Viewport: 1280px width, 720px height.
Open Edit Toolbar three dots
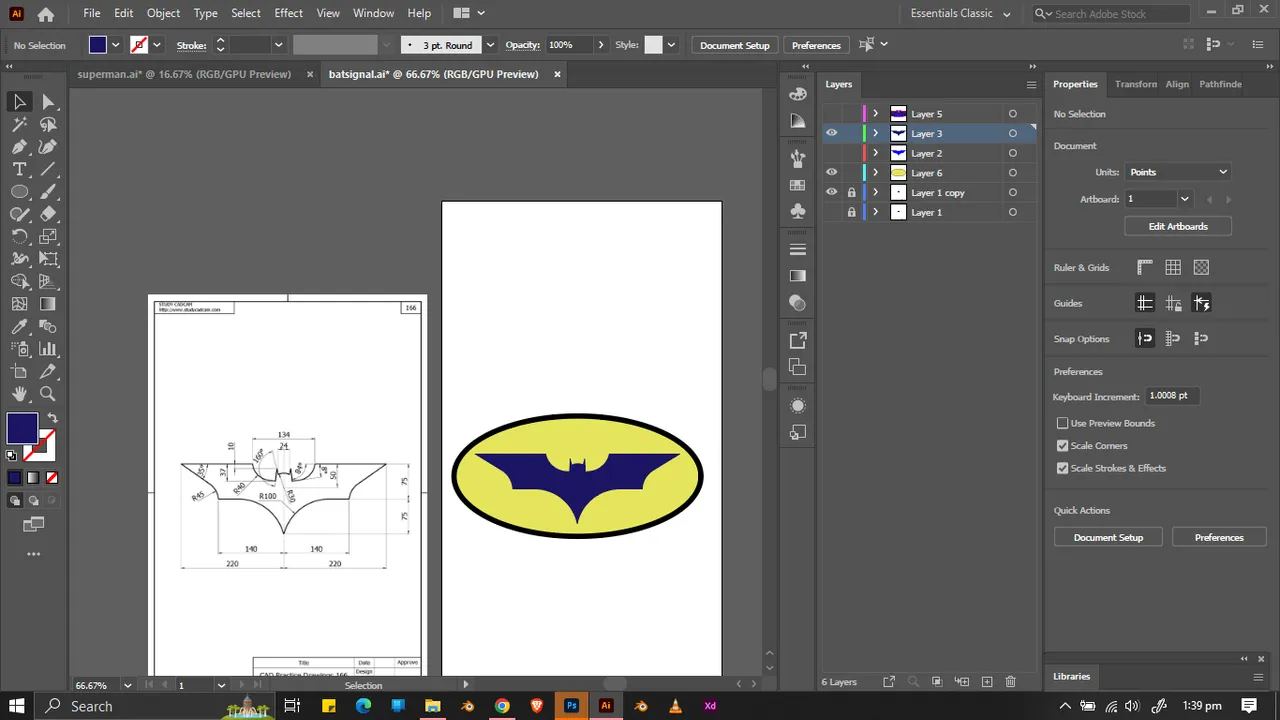[33, 554]
